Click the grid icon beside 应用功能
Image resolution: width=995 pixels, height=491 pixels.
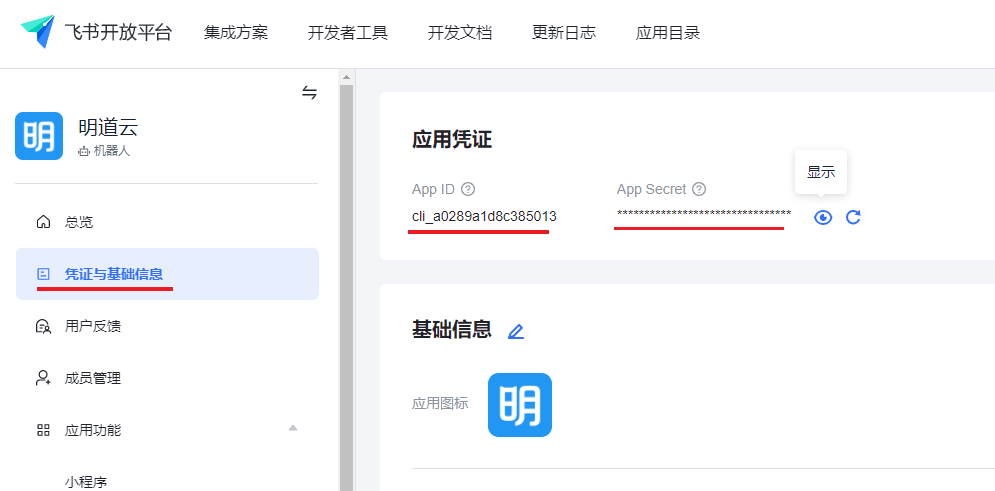click(43, 430)
